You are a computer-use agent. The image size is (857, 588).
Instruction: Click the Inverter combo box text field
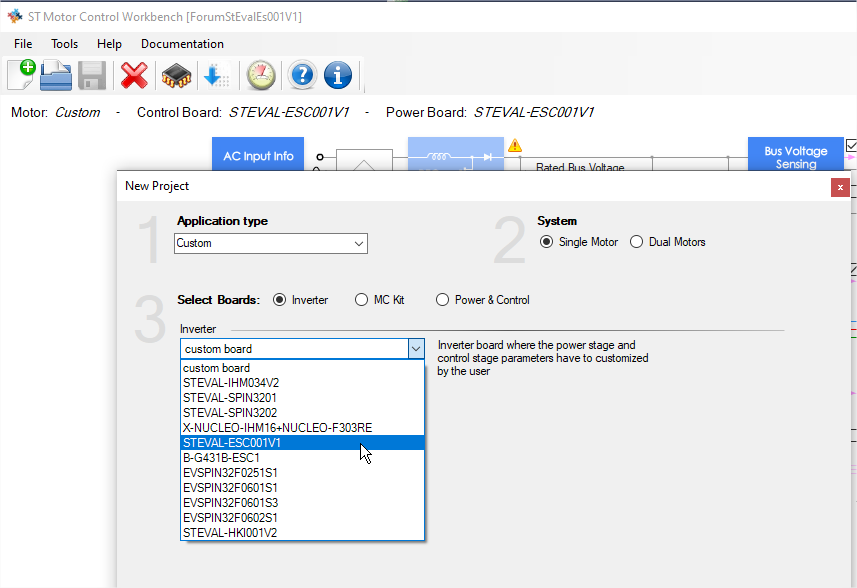294,349
